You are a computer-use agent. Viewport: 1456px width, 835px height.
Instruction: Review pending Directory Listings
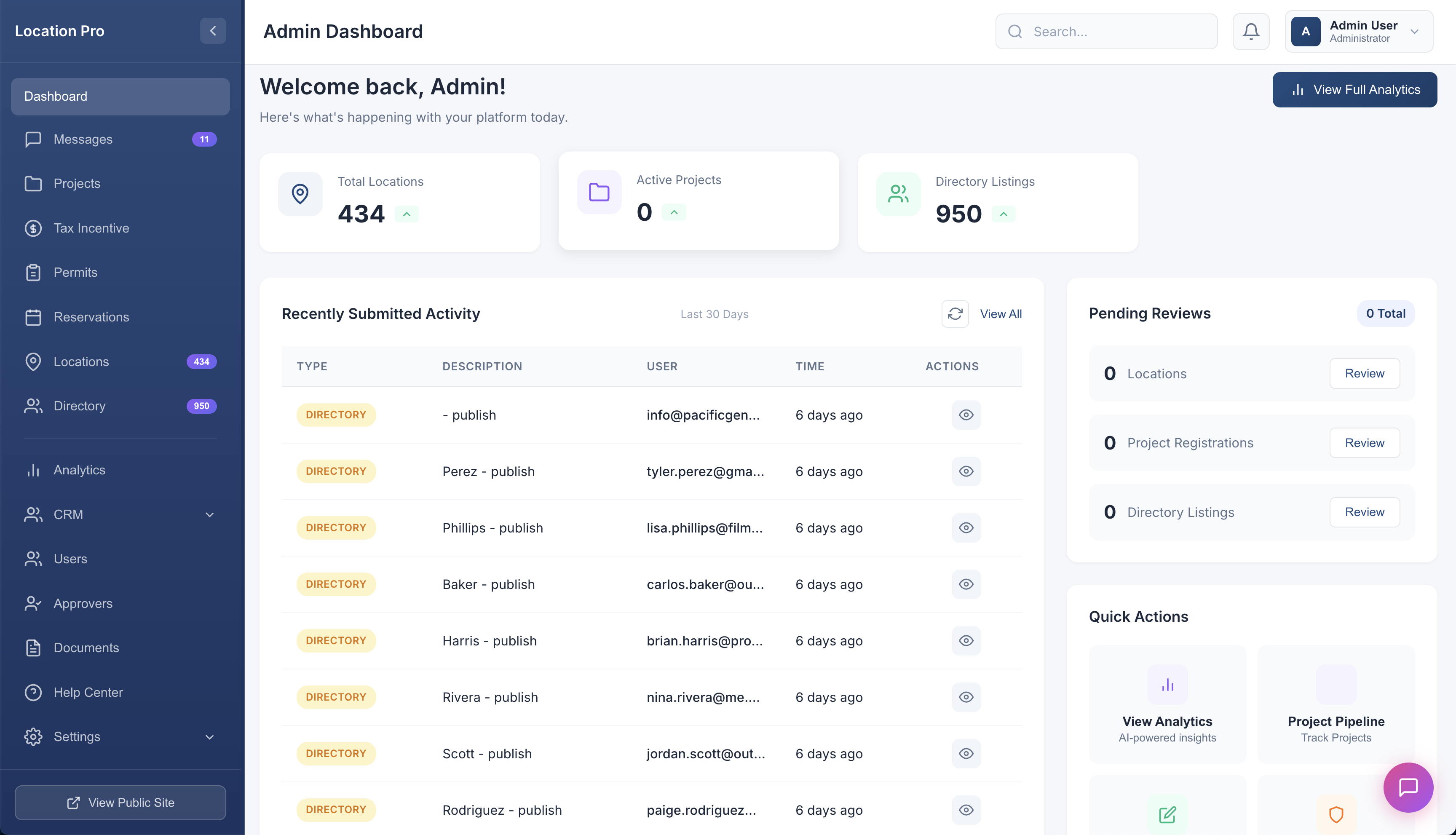pyautogui.click(x=1364, y=512)
